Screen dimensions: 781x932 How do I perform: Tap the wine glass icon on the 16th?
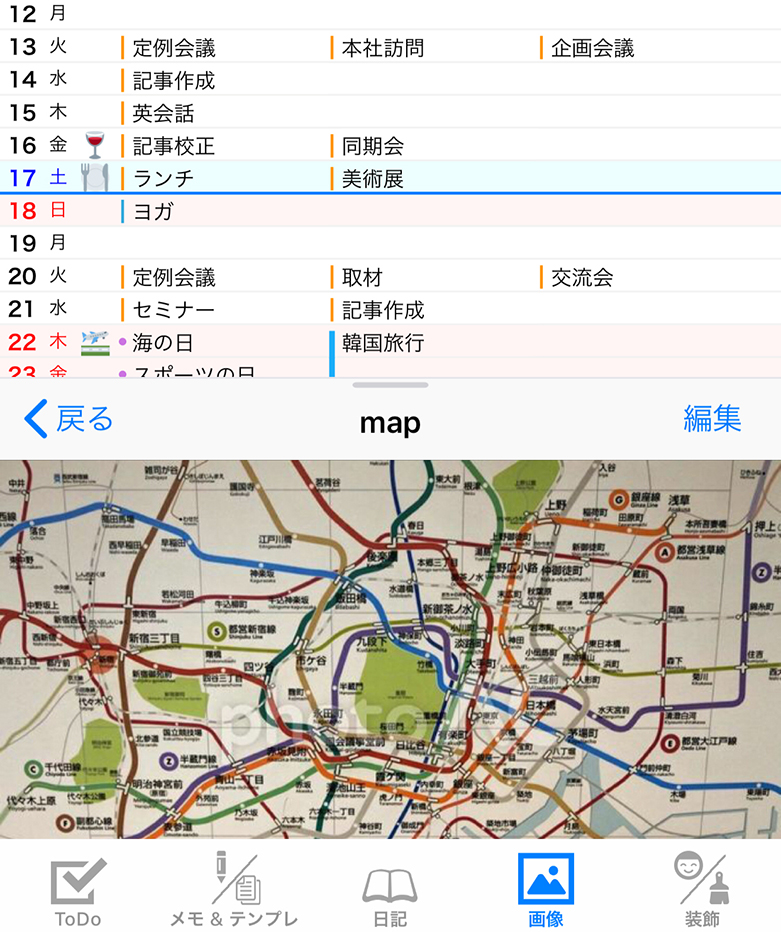coord(95,145)
